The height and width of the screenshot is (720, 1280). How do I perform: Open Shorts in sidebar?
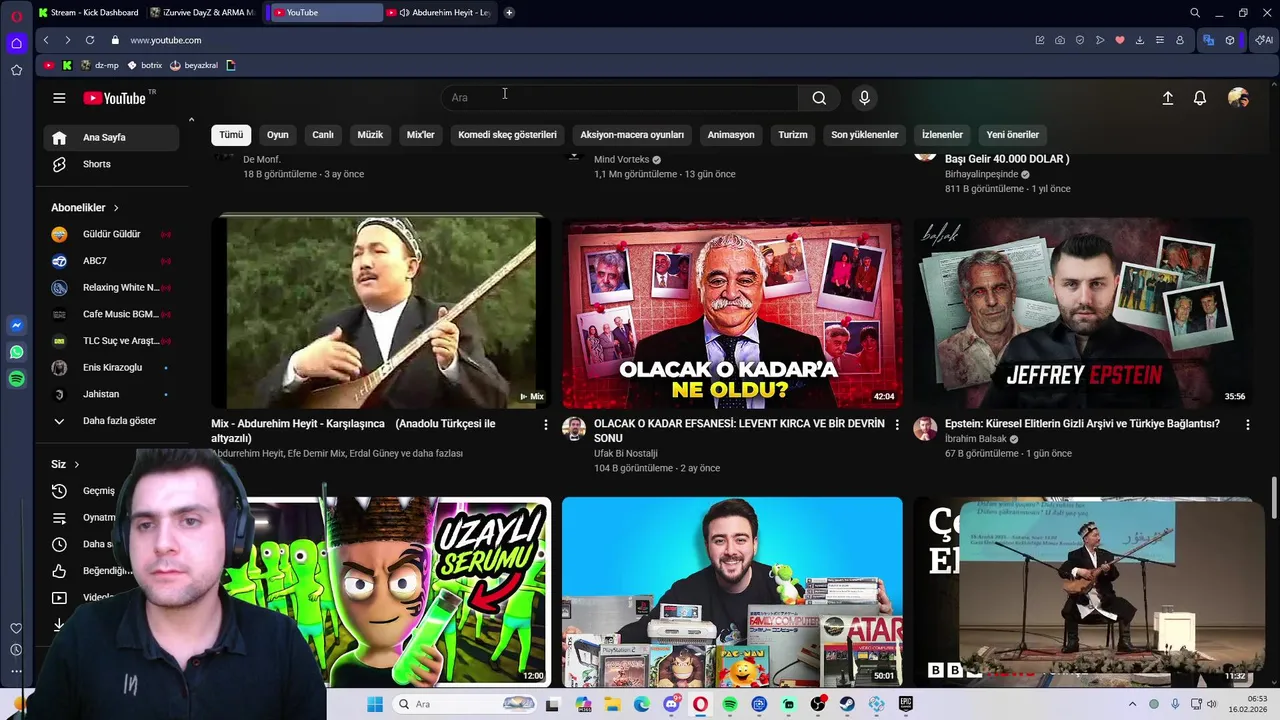[x=111, y=164]
